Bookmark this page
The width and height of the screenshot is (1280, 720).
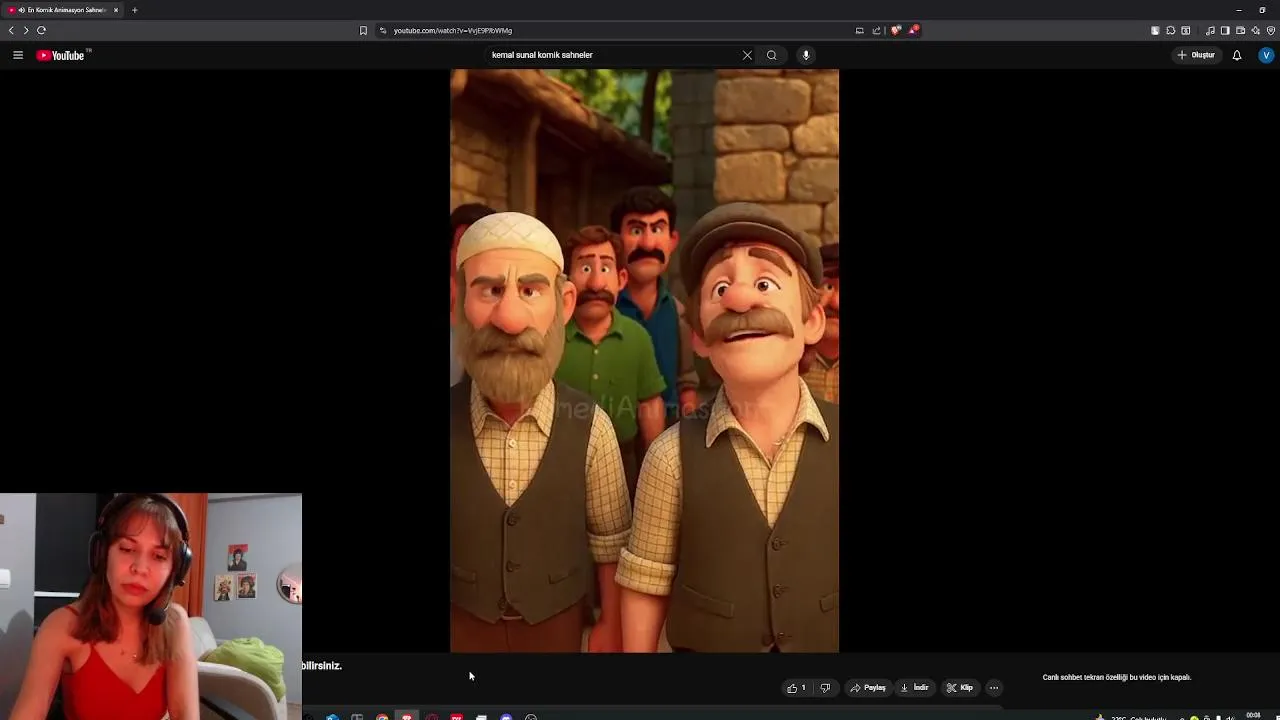(363, 30)
